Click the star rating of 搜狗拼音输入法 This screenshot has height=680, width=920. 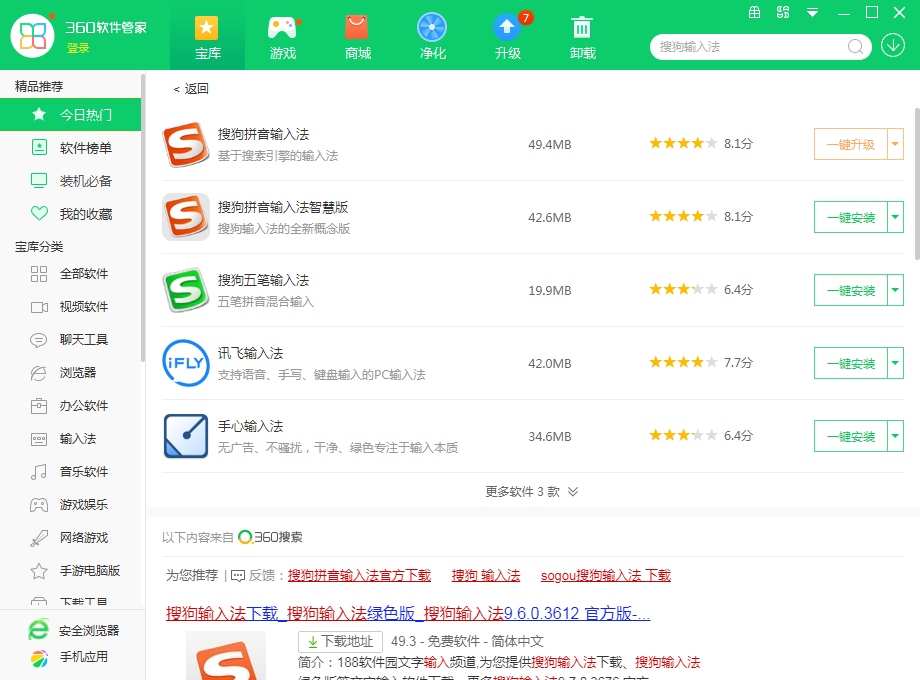(x=683, y=143)
